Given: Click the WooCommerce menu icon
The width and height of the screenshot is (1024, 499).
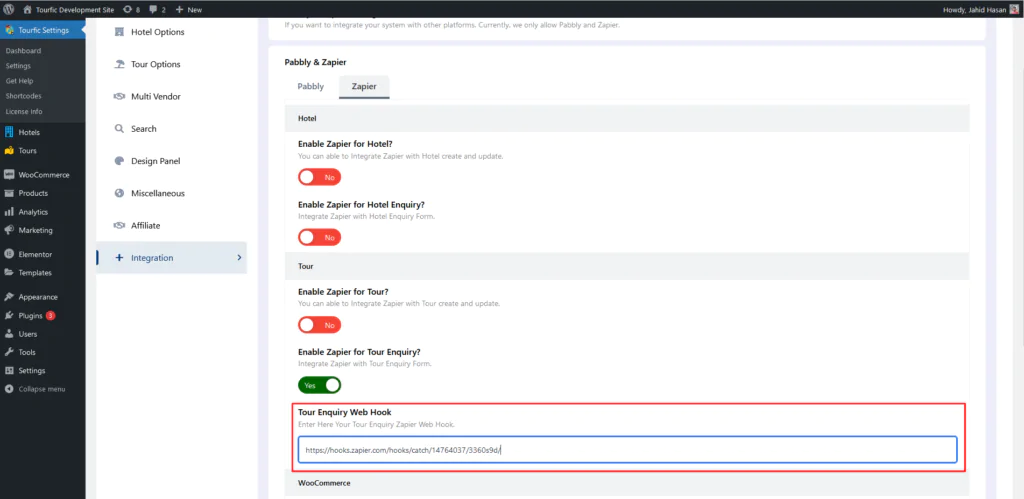Looking at the screenshot, I should 8,174.
